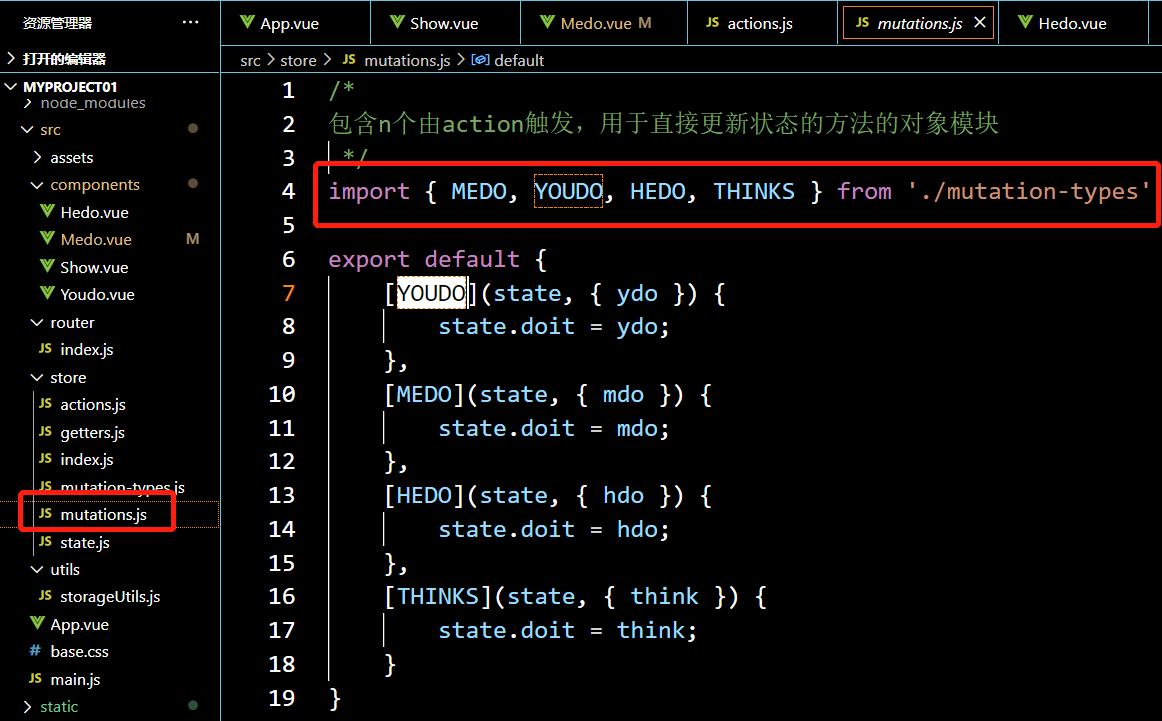Click the CSS hash icon beside base.css

(35, 651)
